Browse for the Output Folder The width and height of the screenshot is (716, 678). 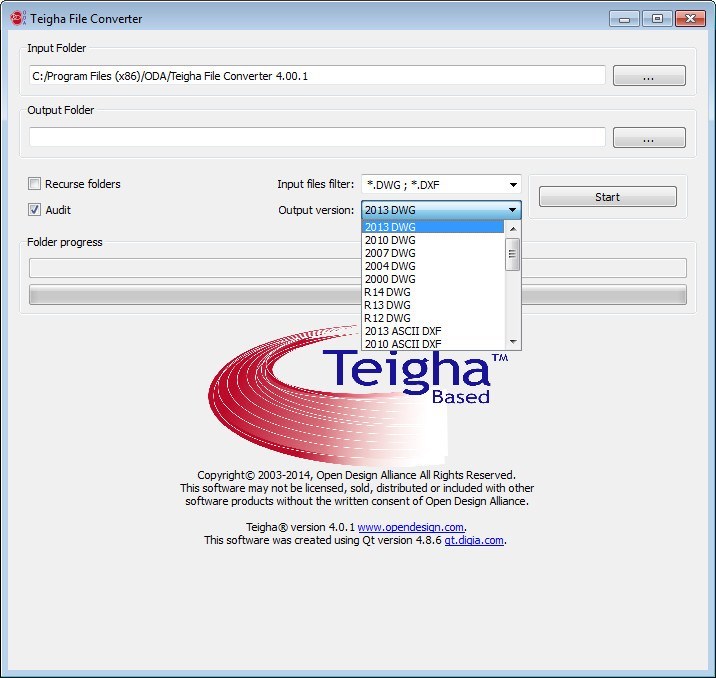point(649,137)
